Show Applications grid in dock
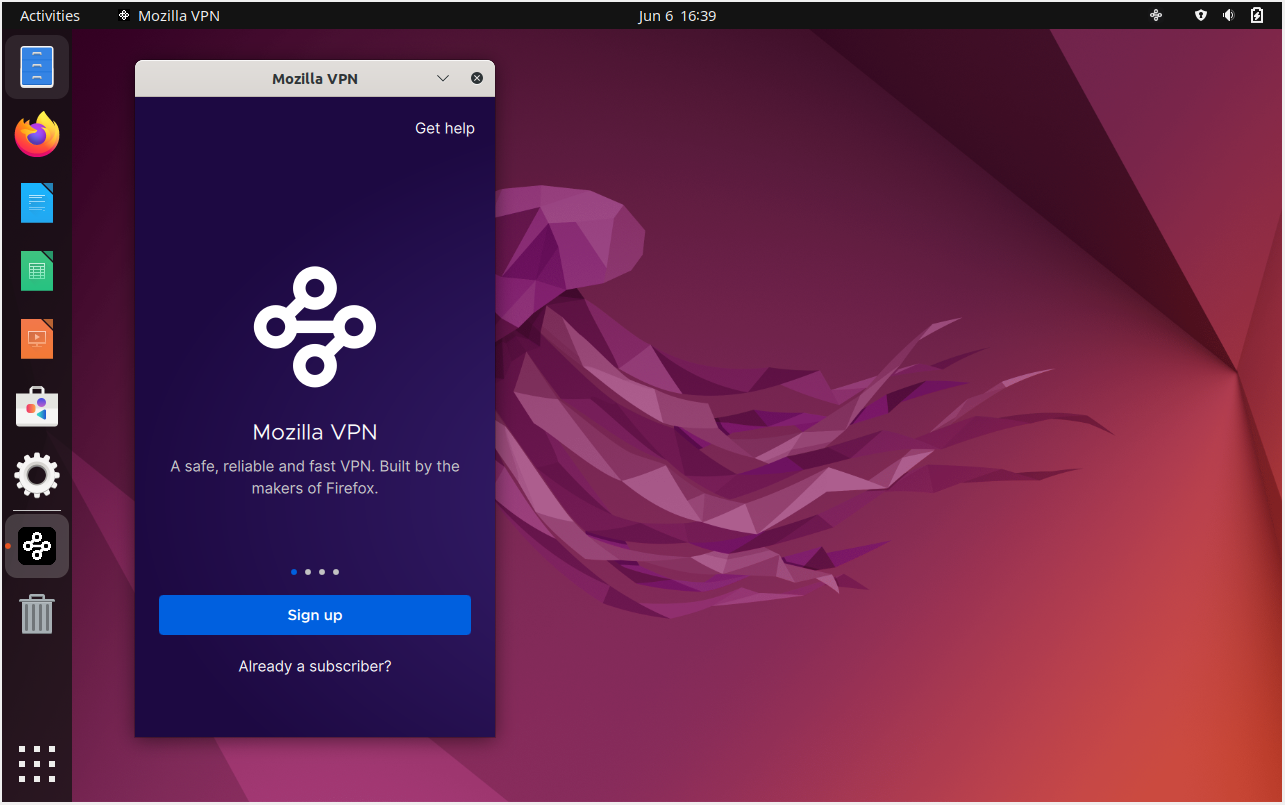 pos(37,764)
